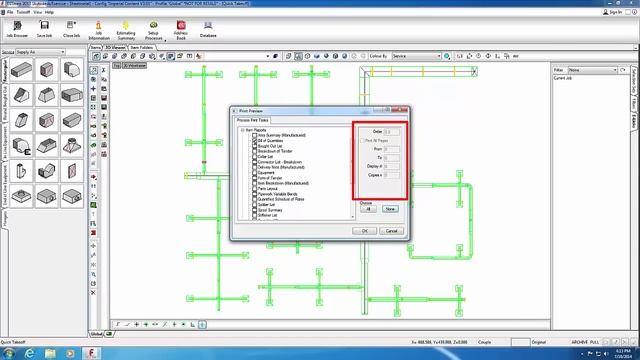
Task: Choose All reports button
Action: coord(368,209)
